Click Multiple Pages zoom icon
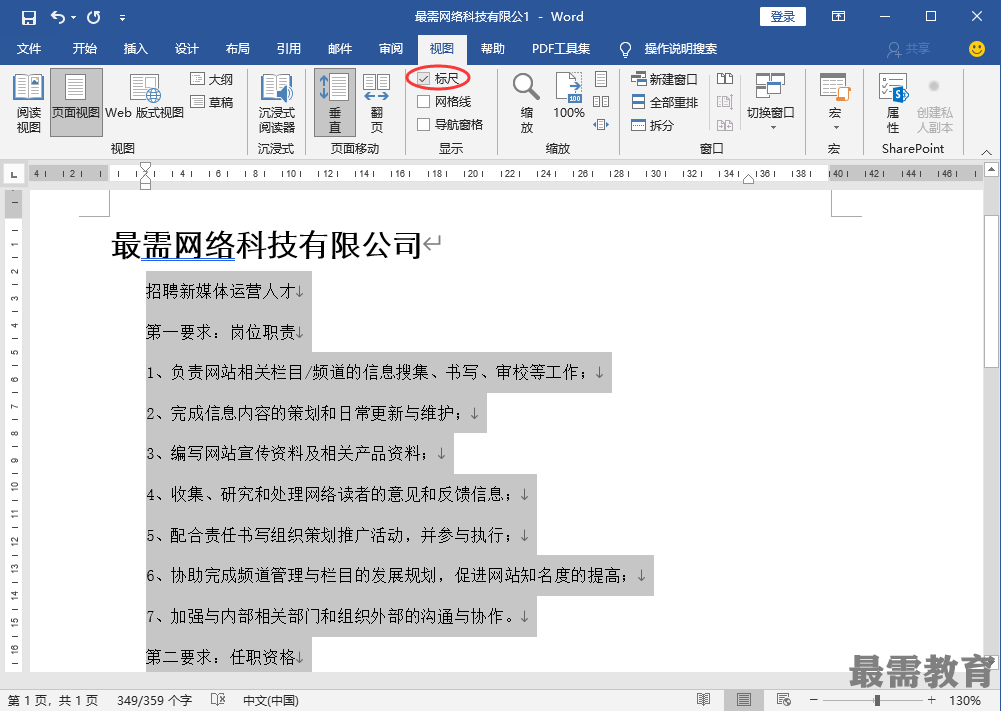This screenshot has width=1001, height=711. pyautogui.click(x=601, y=102)
